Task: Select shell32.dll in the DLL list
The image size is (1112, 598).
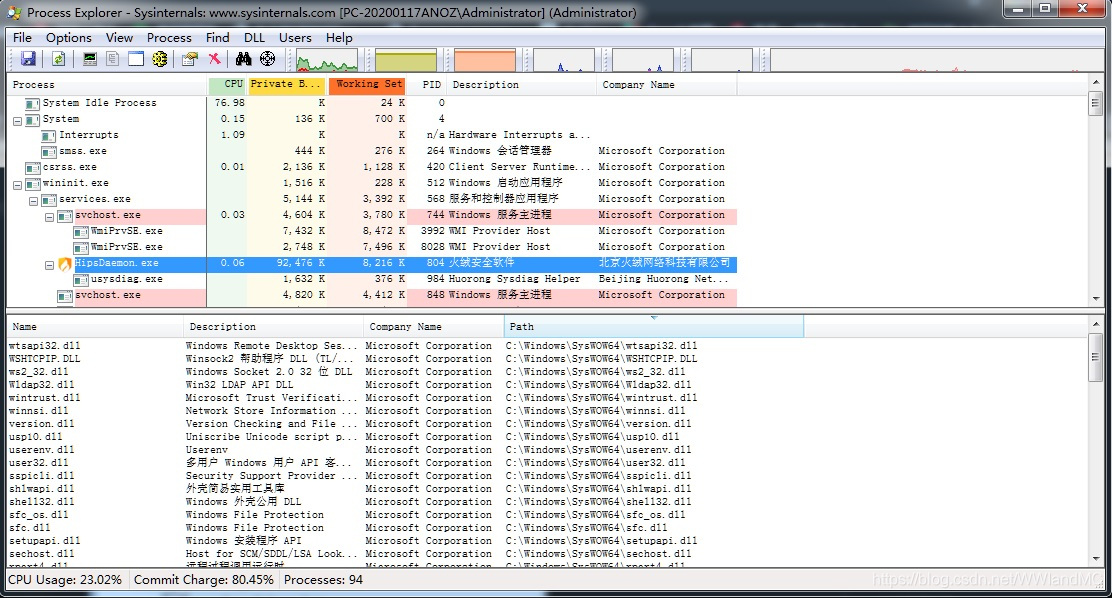Action: [41, 502]
